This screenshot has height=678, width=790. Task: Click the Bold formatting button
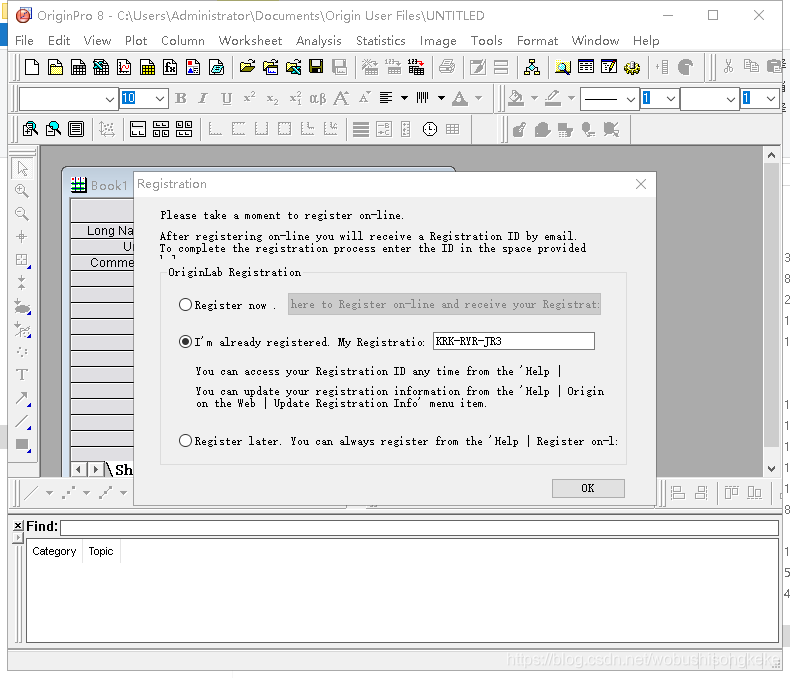[x=180, y=98]
